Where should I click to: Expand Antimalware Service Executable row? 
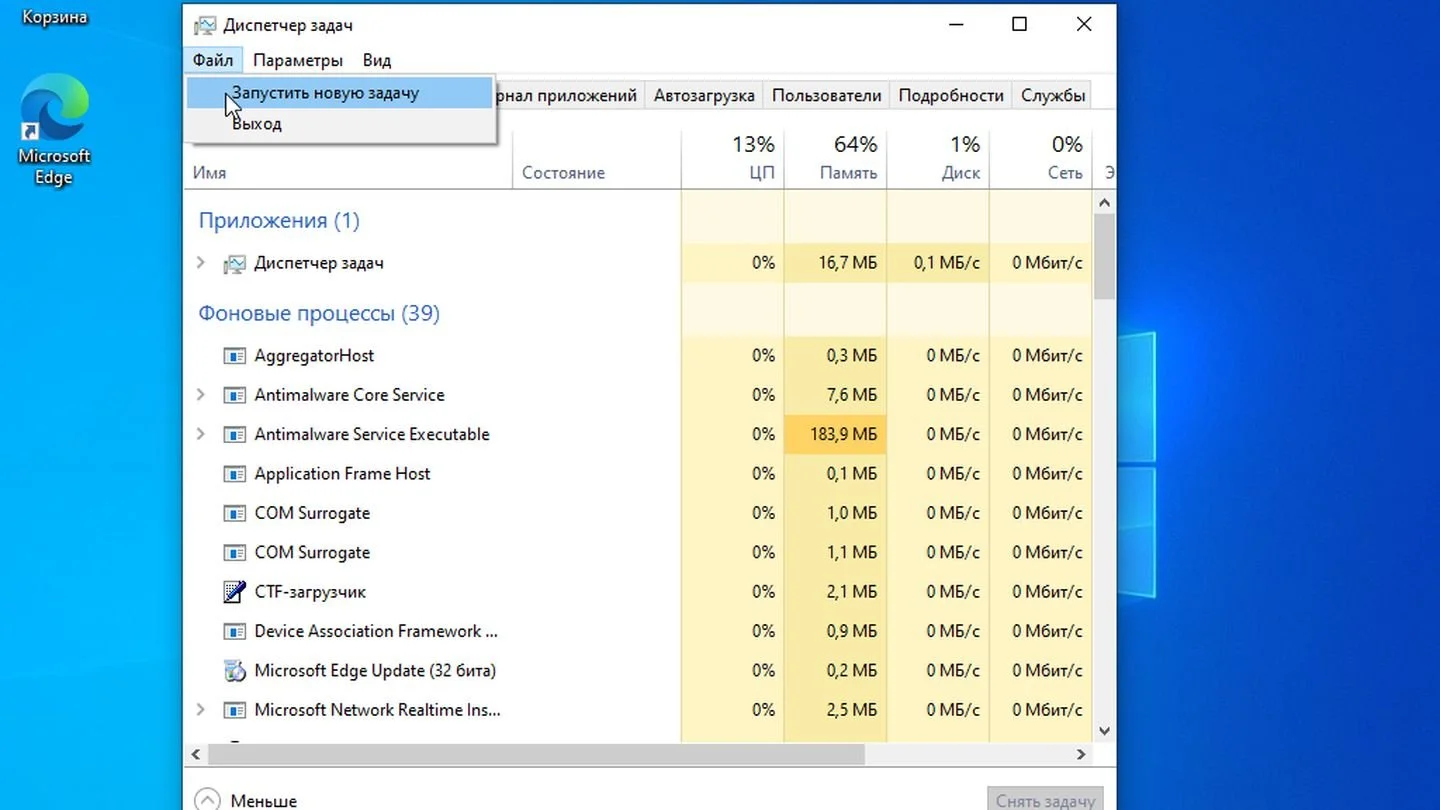coord(200,434)
